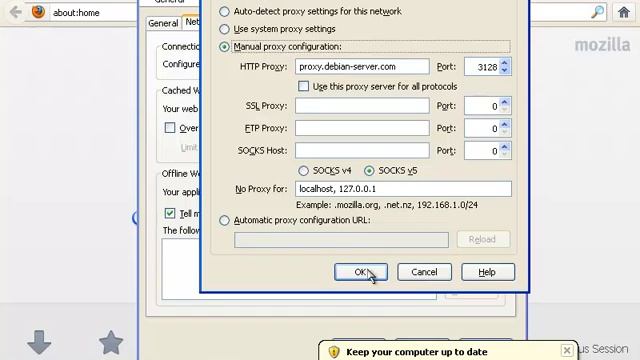Image resolution: width=640 pixels, height=360 pixels.
Task: Choose SOCKS v4 radio button
Action: 303,171
